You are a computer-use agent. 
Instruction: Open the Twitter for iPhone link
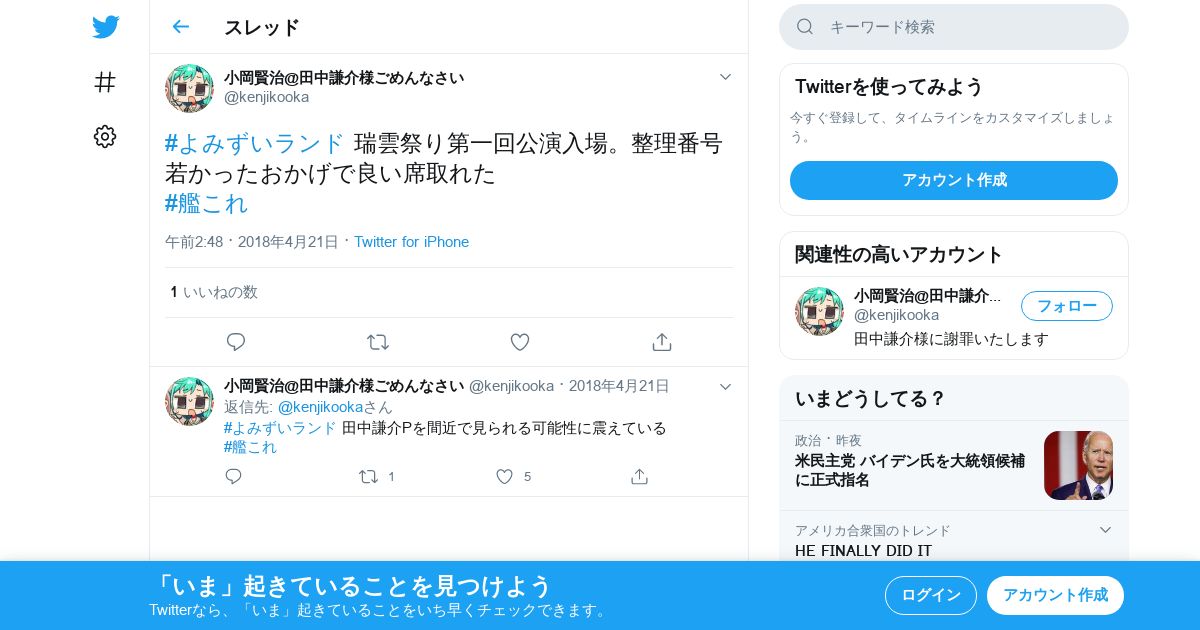point(411,242)
